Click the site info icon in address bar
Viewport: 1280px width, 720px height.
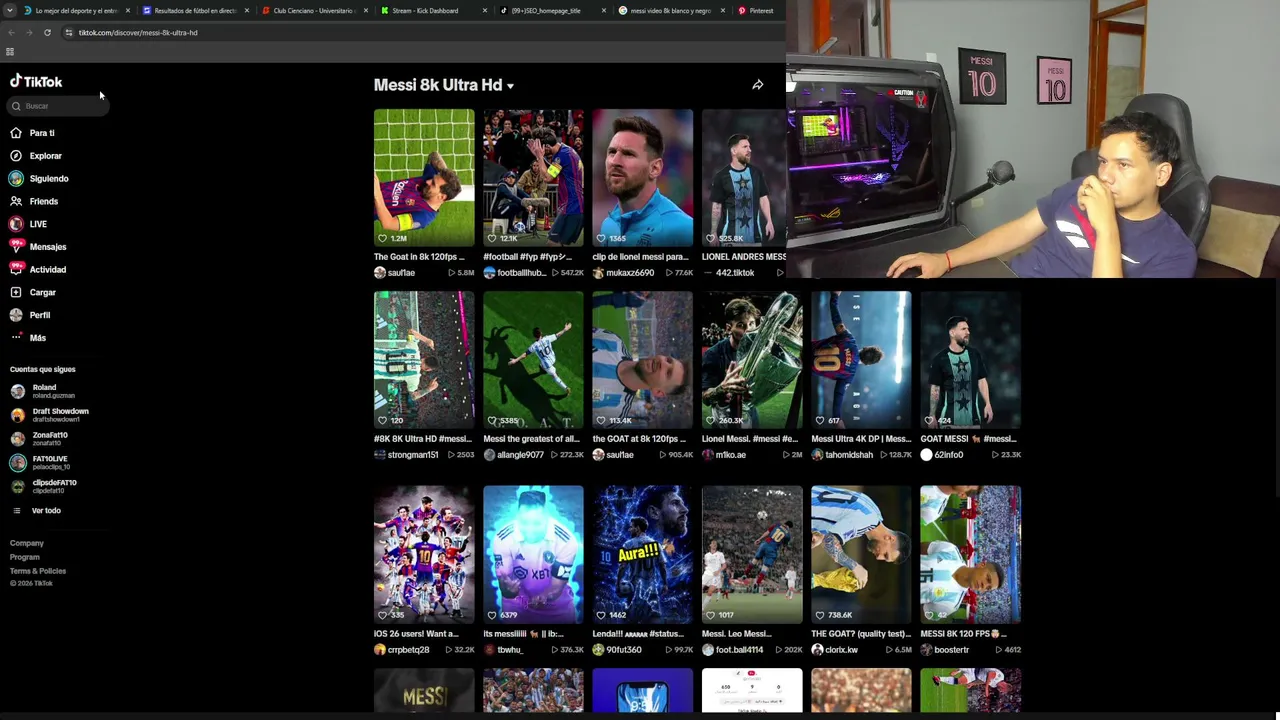(x=68, y=33)
